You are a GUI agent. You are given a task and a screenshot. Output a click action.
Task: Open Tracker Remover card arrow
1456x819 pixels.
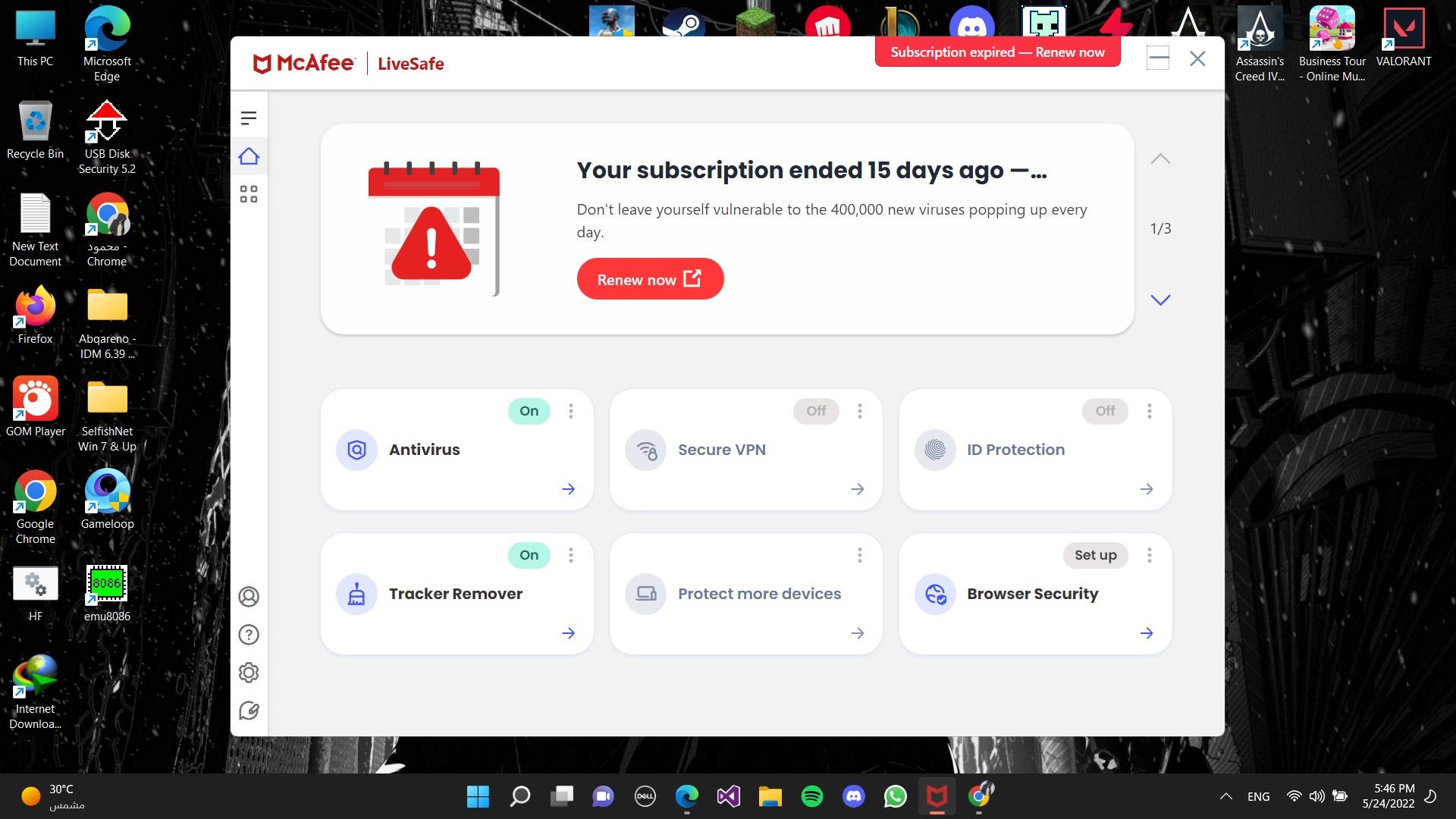[568, 633]
